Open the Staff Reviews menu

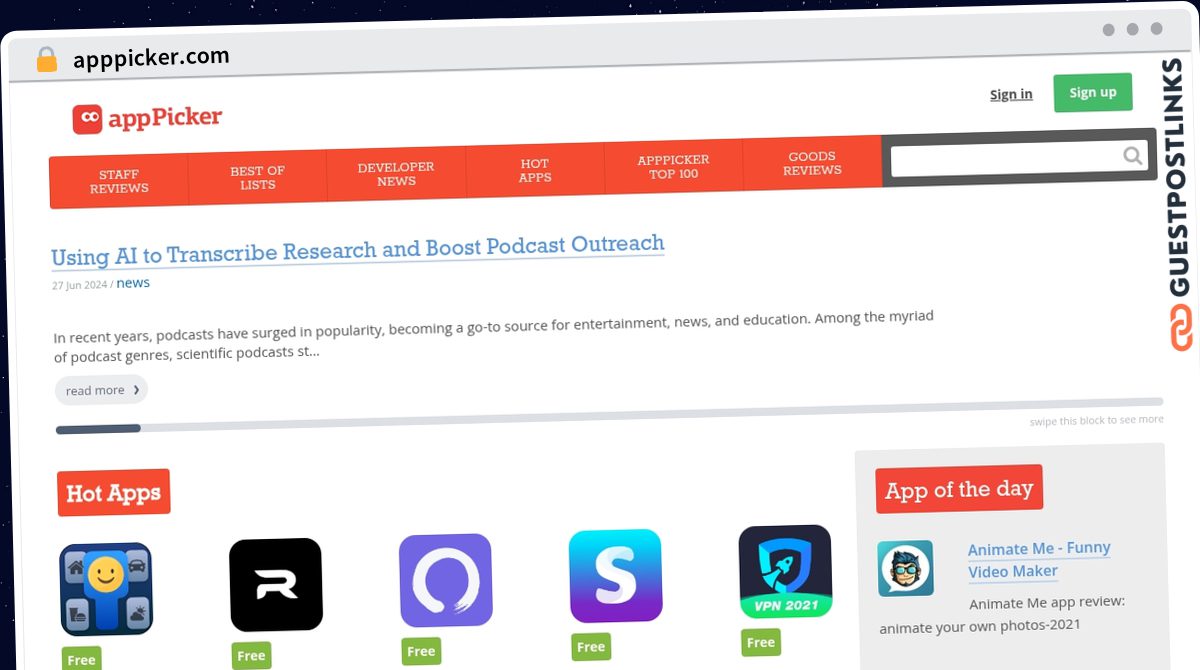[x=119, y=181]
